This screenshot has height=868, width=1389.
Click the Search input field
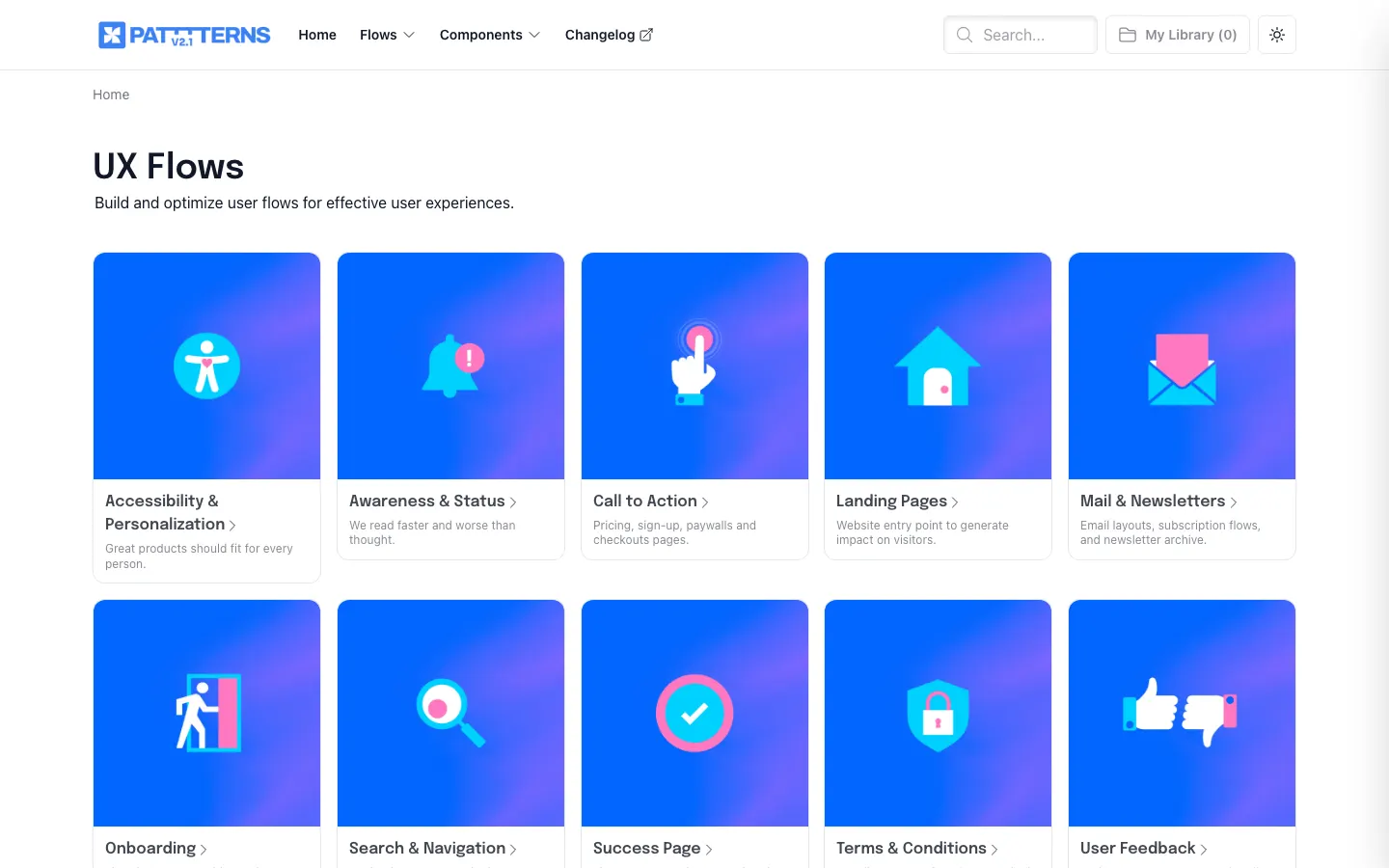pyautogui.click(x=1020, y=35)
